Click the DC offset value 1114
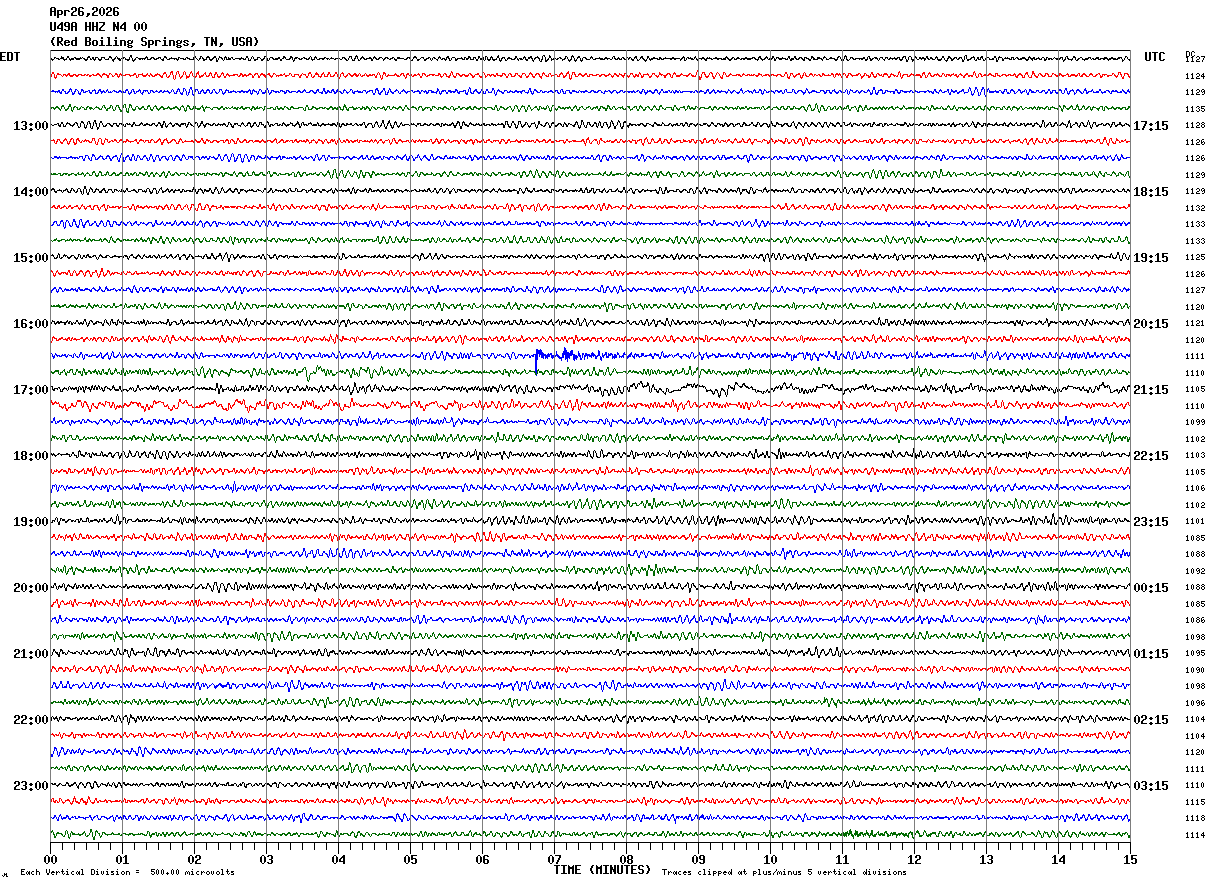The width and height of the screenshot is (1210, 886). tap(1195, 835)
